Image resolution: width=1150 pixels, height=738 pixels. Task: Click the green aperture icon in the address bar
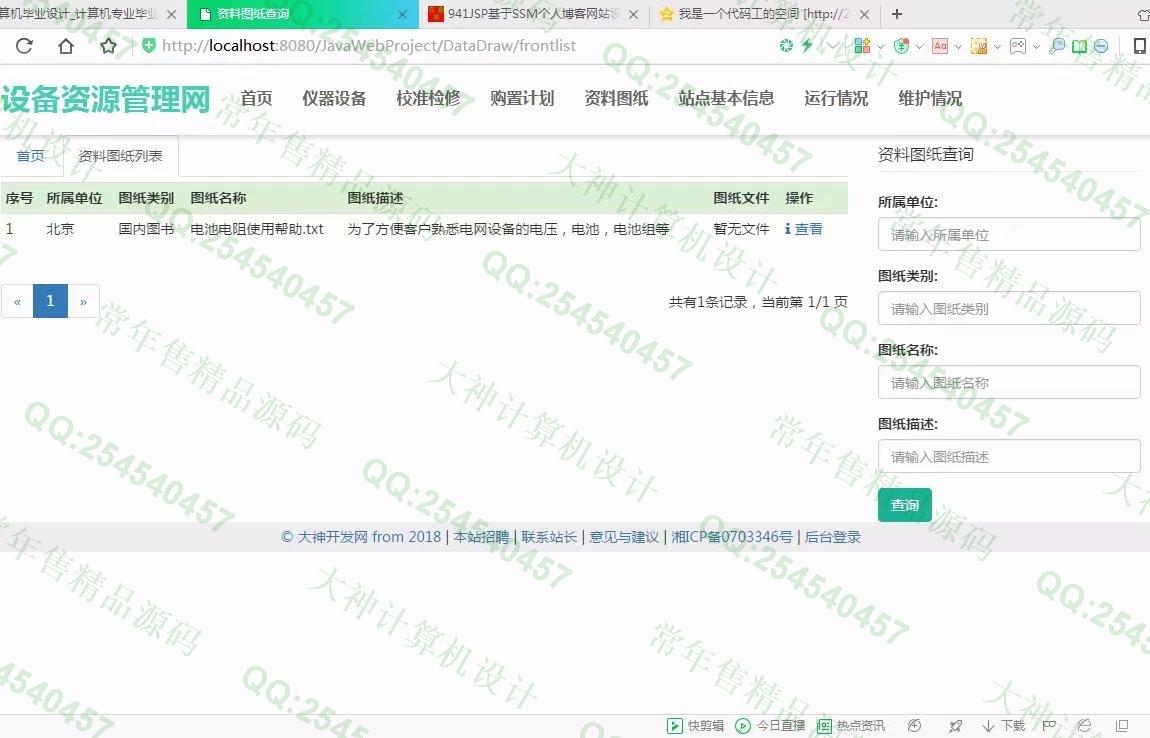click(786, 46)
